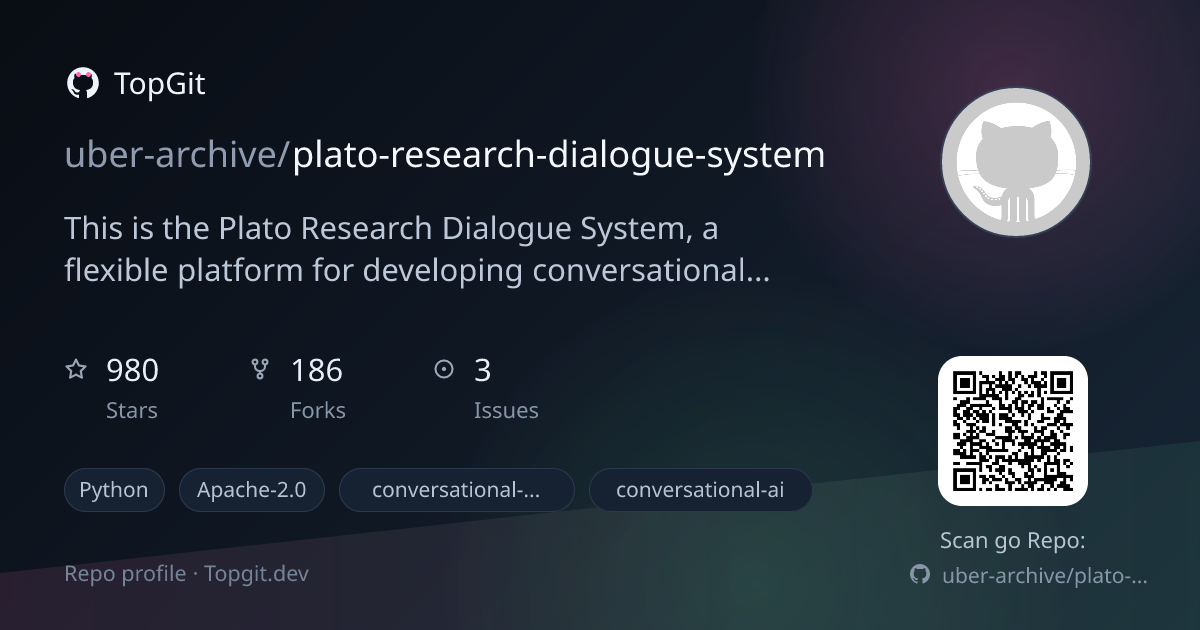Select the Apache-2.0 license tag
Viewport: 1200px width, 630px height.
[252, 490]
